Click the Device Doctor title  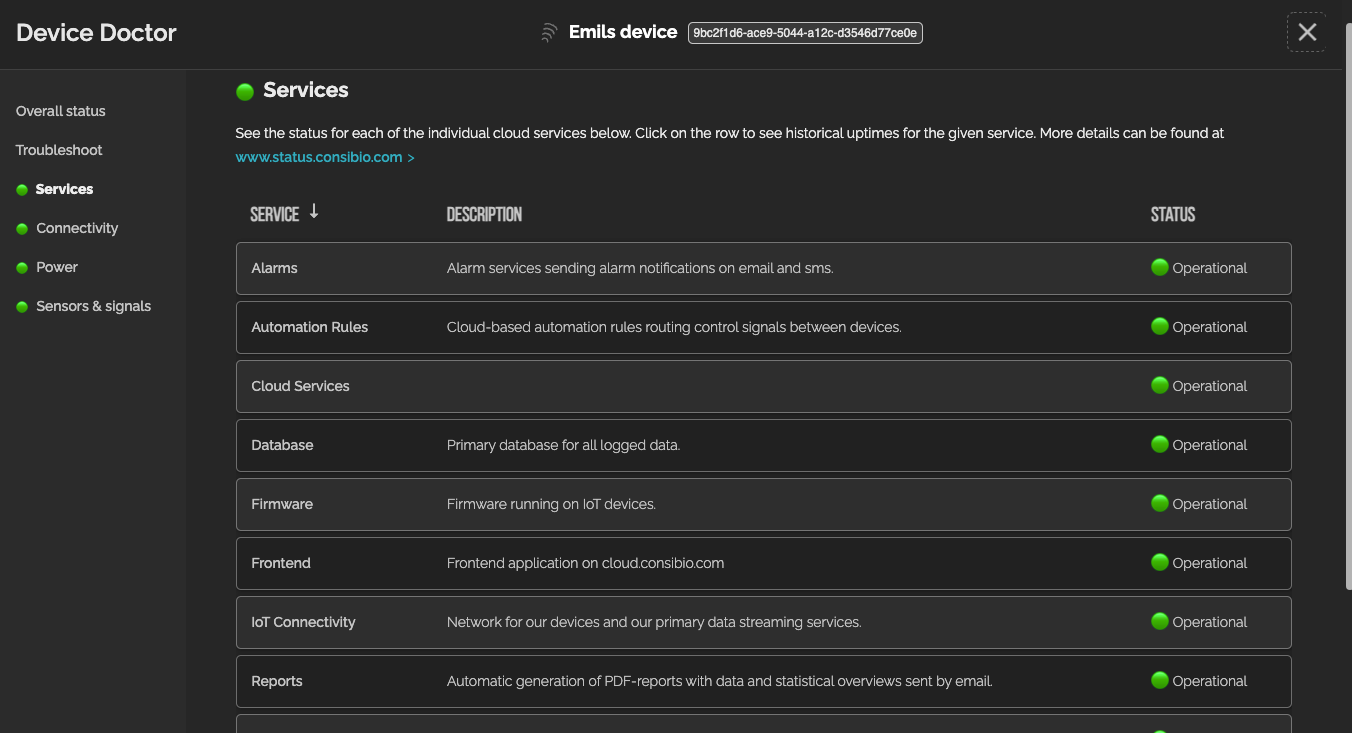[96, 33]
